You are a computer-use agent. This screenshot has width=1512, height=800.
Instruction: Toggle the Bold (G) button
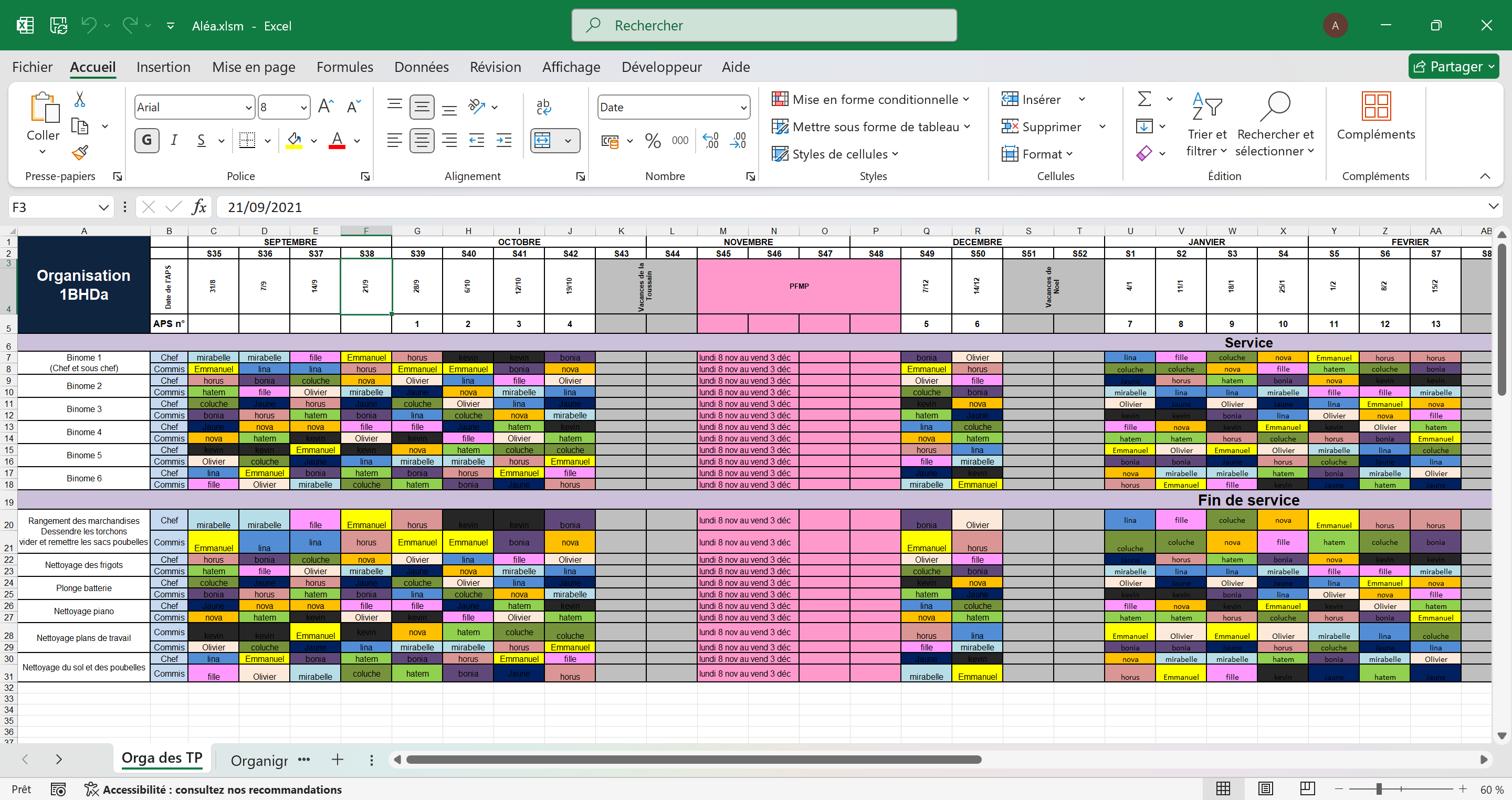pos(147,140)
